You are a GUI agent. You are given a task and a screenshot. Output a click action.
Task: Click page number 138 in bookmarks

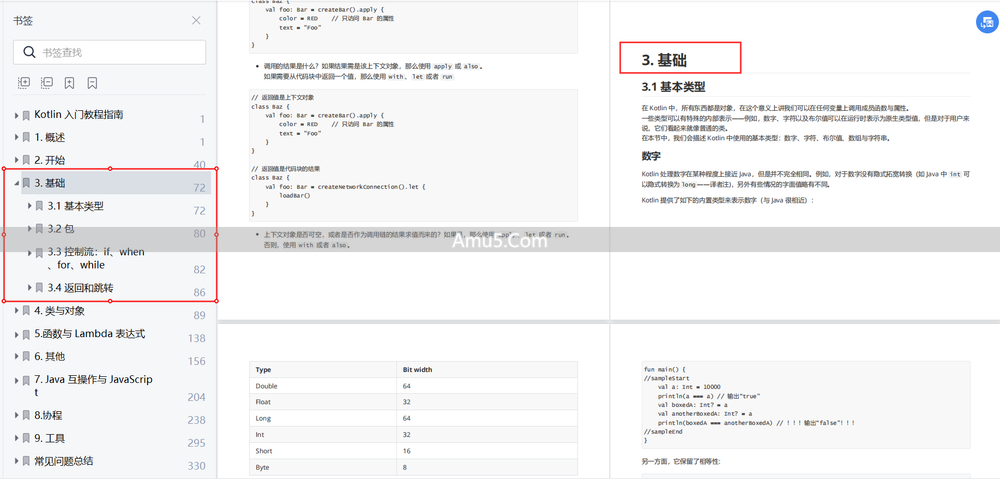tap(196, 339)
